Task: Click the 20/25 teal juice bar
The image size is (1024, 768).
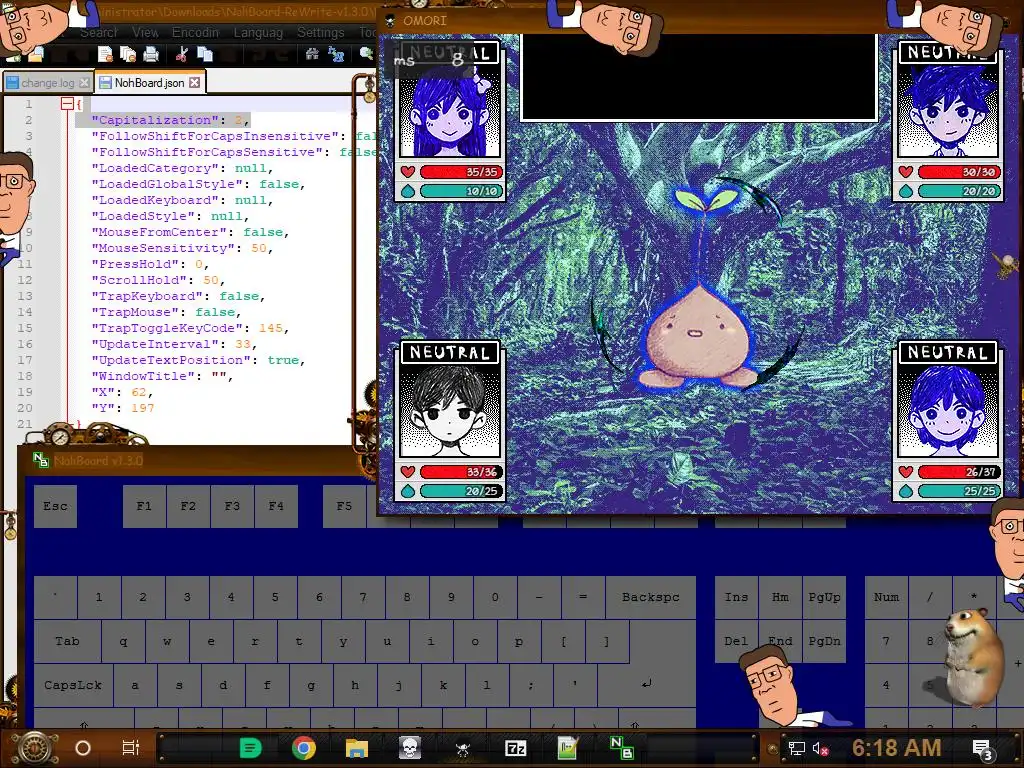Action: (460, 490)
